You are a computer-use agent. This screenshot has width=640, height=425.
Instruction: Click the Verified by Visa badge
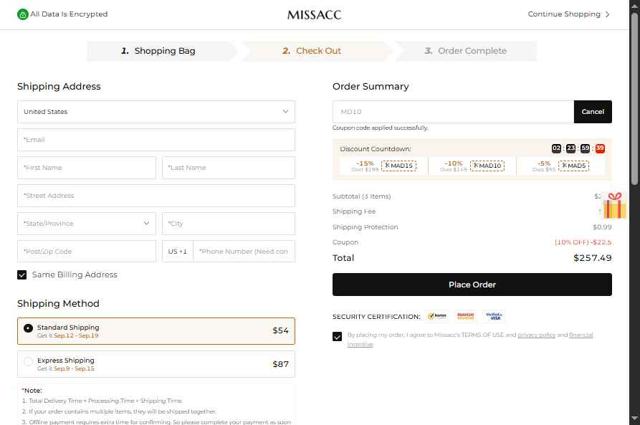tap(494, 316)
